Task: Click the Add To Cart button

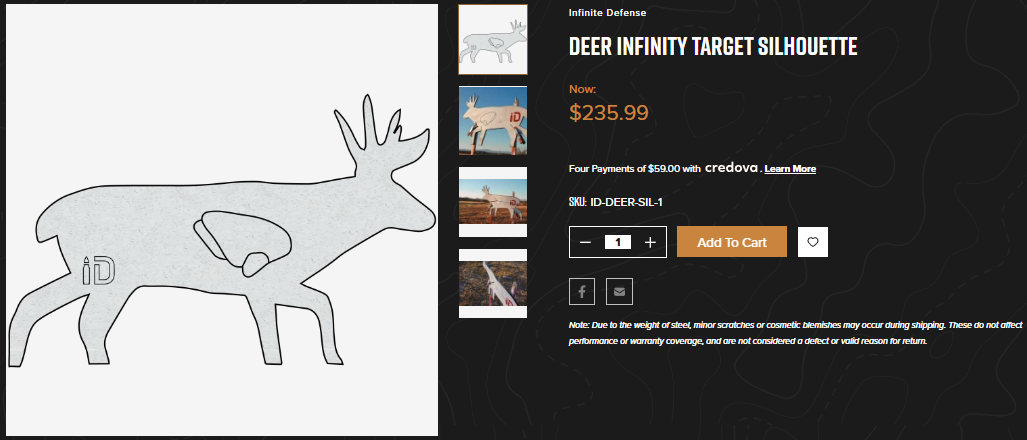Action: 732,242
